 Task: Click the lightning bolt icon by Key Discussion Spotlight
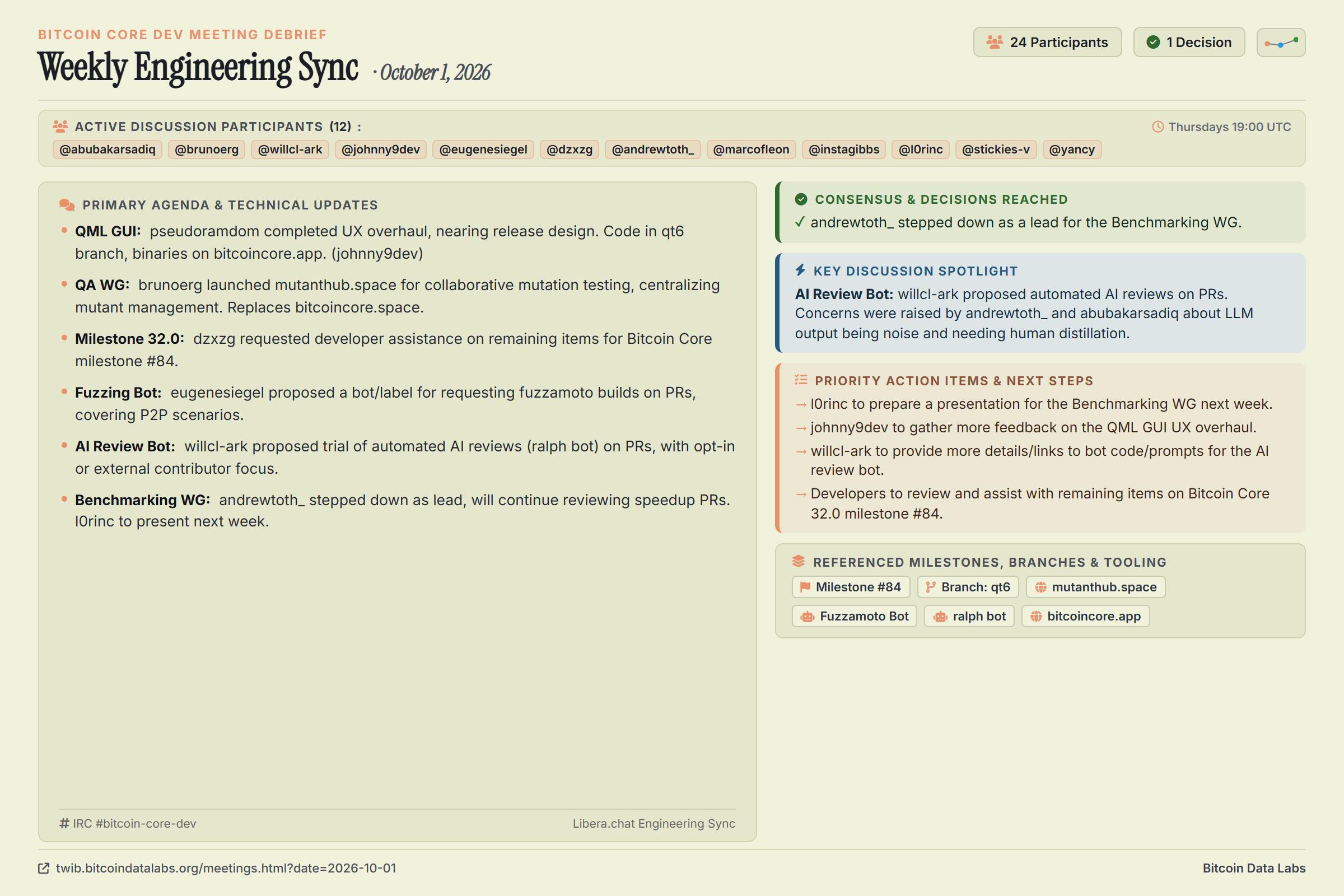tap(801, 270)
